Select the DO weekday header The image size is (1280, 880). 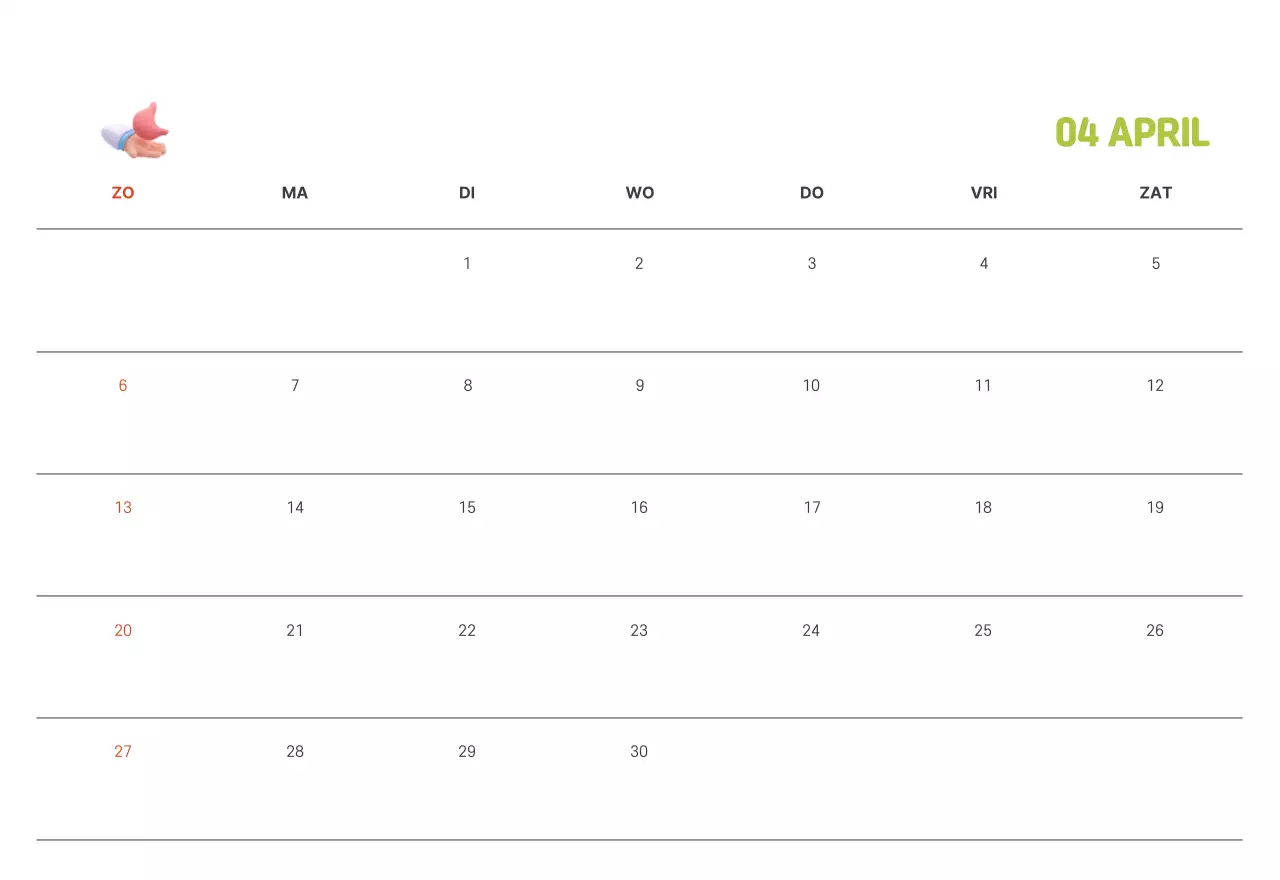[812, 193]
